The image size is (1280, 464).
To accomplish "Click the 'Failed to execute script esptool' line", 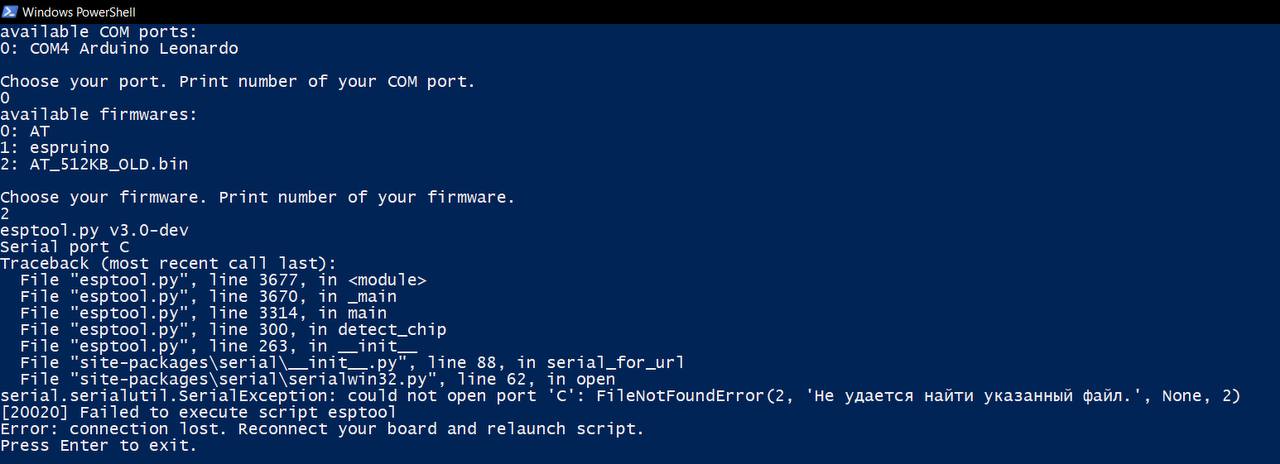I will (x=198, y=412).
